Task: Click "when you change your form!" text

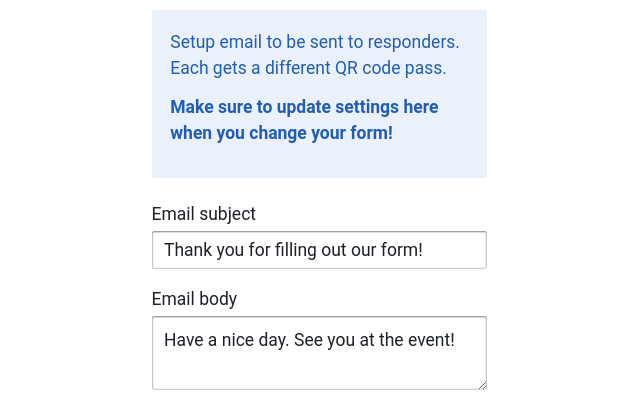Action: tap(281, 133)
